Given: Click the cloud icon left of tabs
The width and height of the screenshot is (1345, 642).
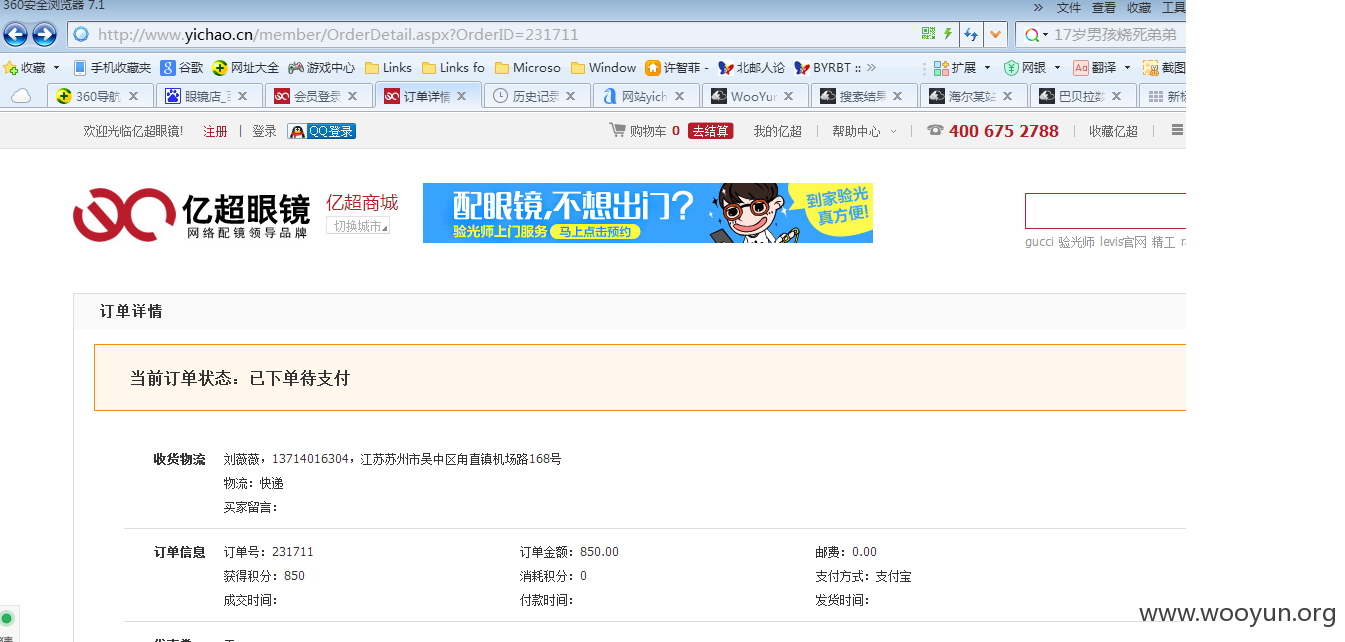Looking at the screenshot, I should (x=21, y=96).
